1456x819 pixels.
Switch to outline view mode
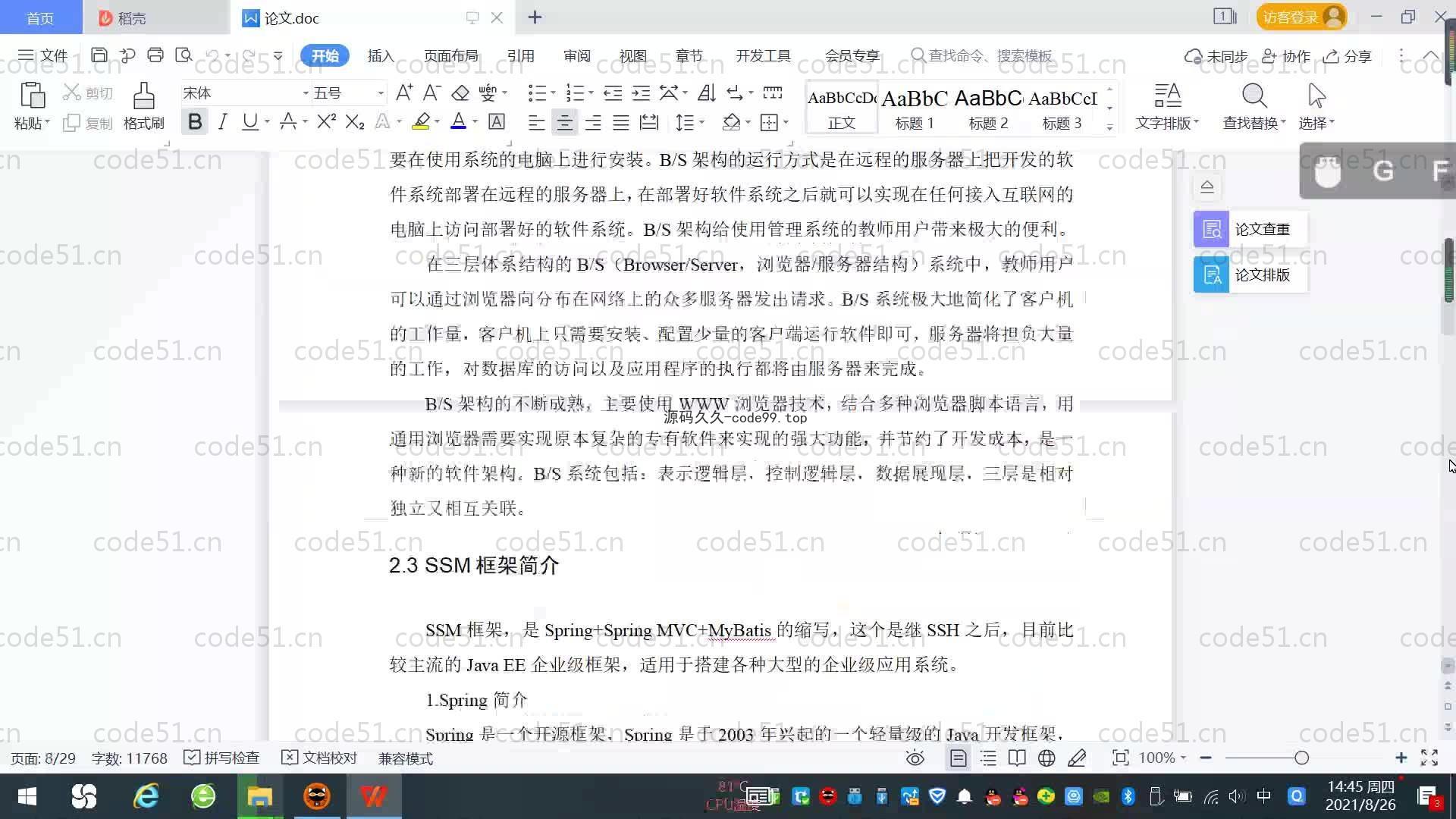[988, 758]
